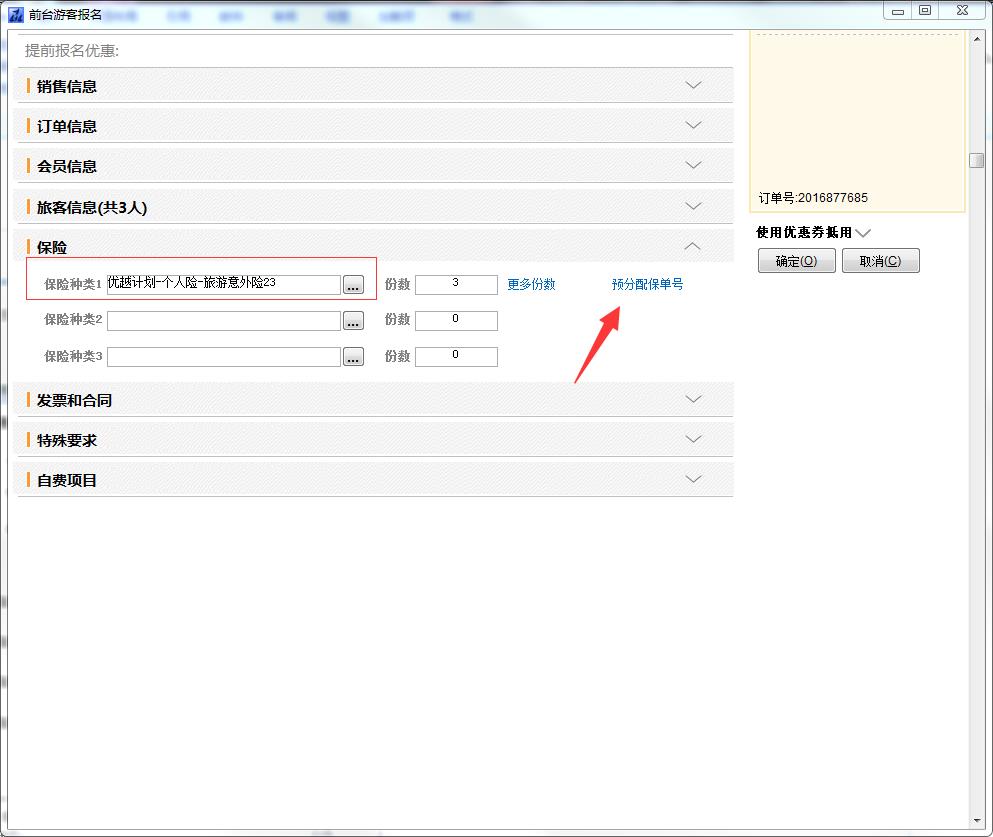Click the 预分配保单号 link
Viewport: 993px width, 837px height.
pyautogui.click(x=647, y=284)
